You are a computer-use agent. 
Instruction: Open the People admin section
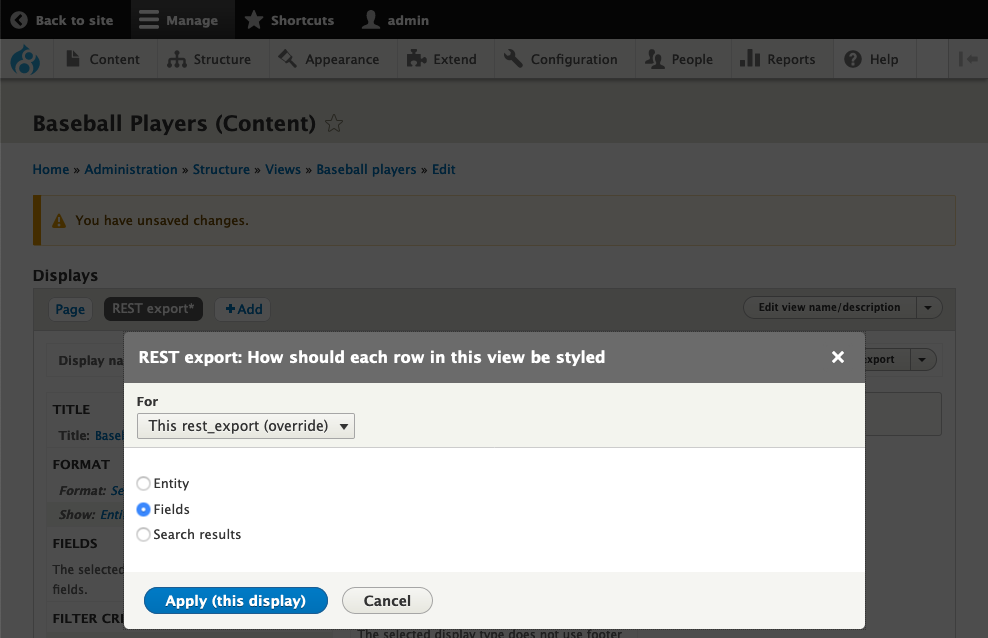pos(682,59)
